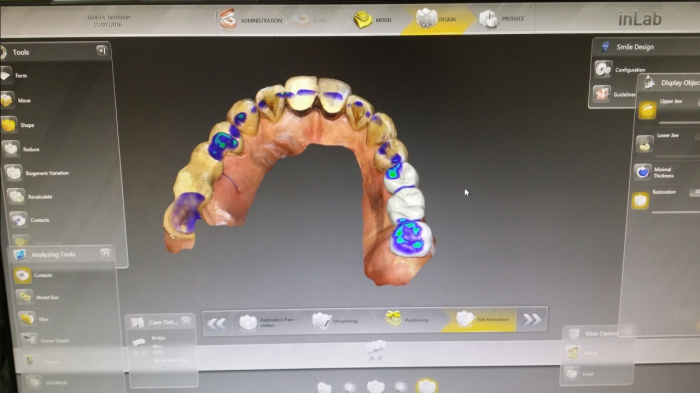
Task: Select the middle tooth in bottom selector
Action: coord(375,386)
